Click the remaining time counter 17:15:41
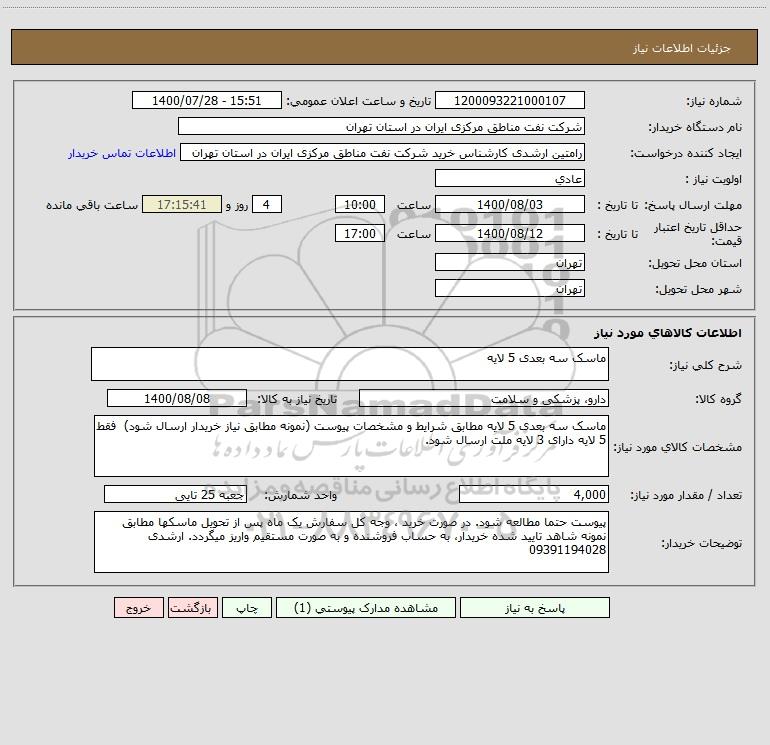Viewport: 770px width, 745px height. (x=182, y=204)
